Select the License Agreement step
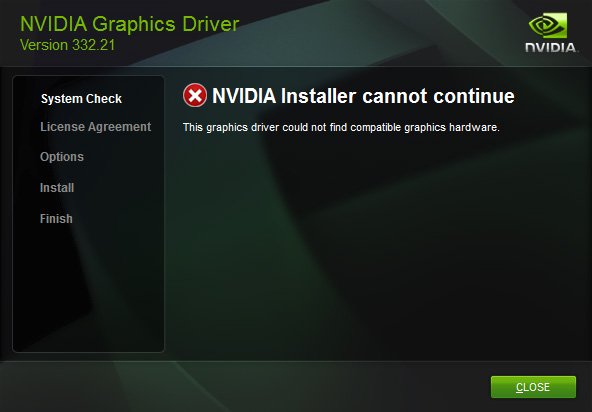592x412 pixels. click(96, 127)
